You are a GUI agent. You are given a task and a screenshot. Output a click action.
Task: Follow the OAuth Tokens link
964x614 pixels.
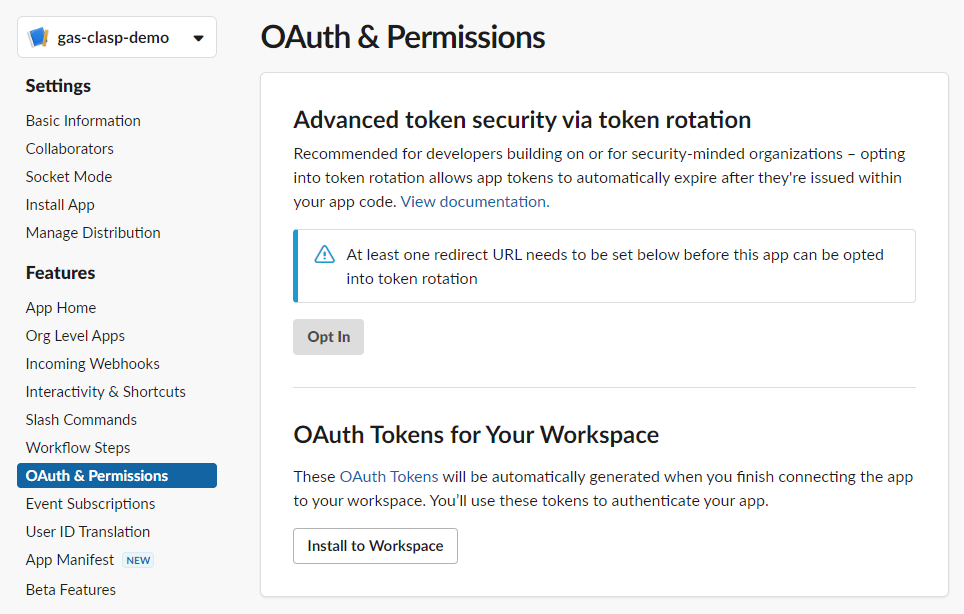pos(389,477)
